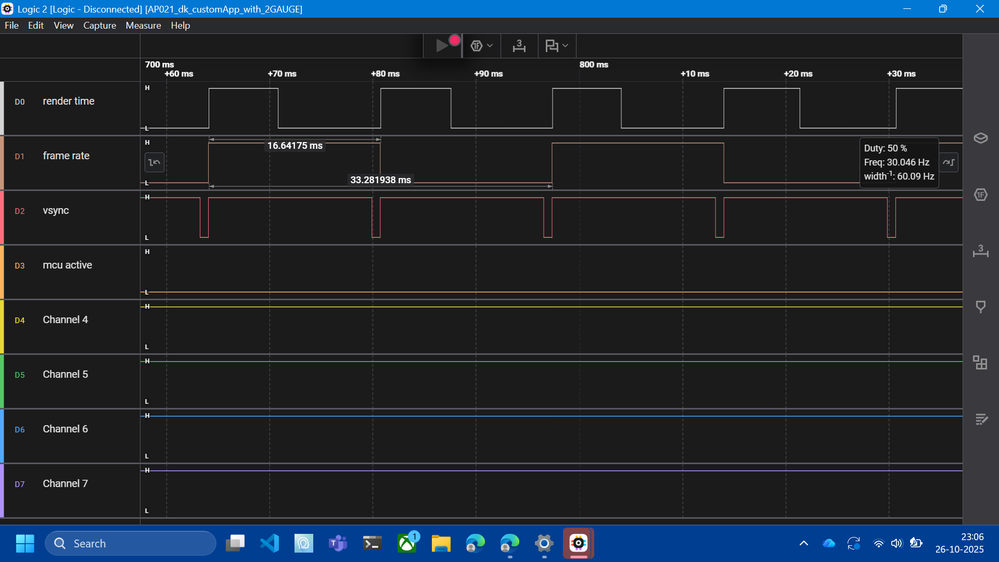Add a timing measurement from toolbar
Image resolution: width=999 pixels, height=562 pixels.
pyautogui.click(x=519, y=46)
